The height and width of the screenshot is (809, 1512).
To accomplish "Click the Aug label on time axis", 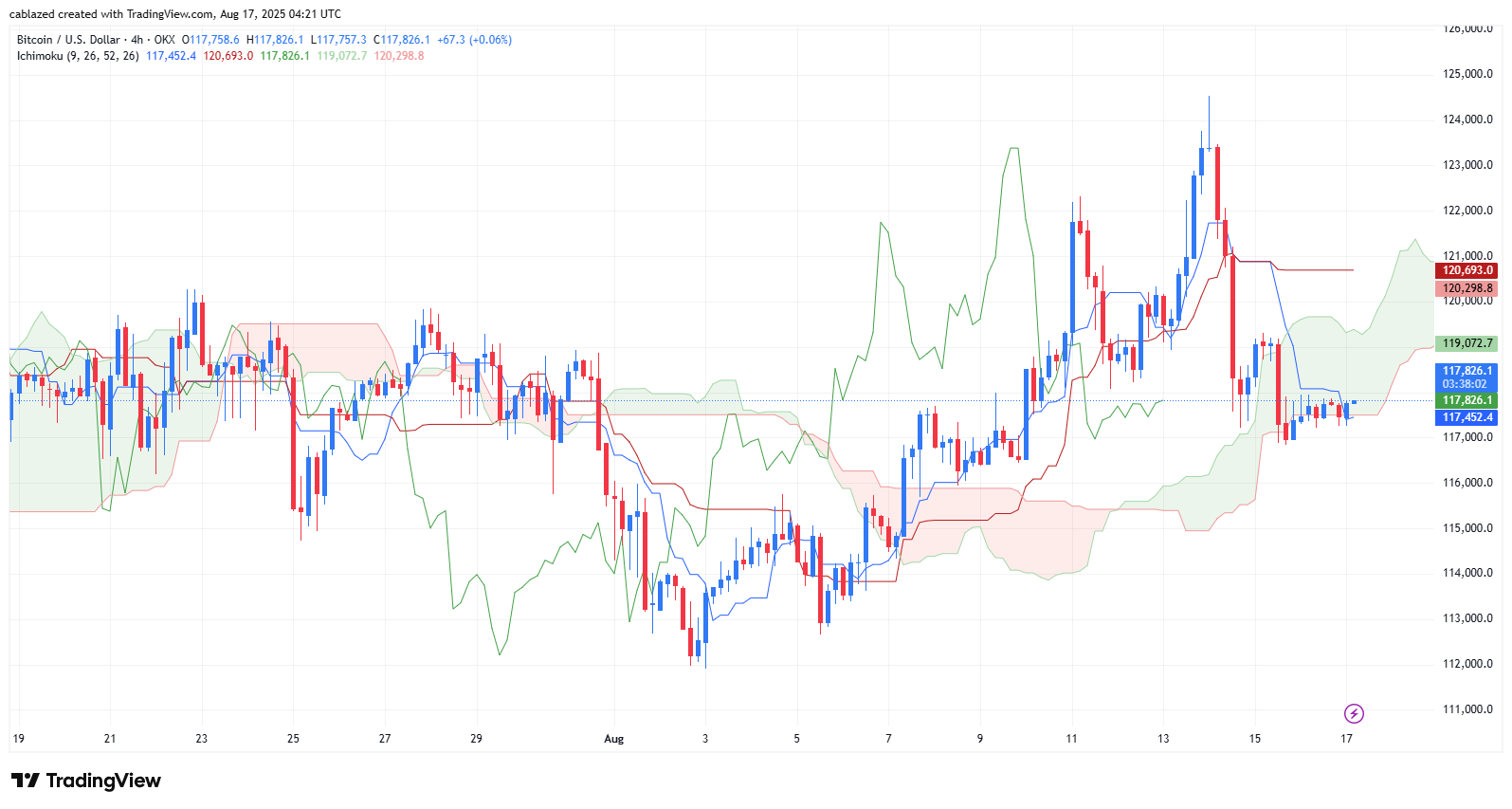I will coord(614,739).
